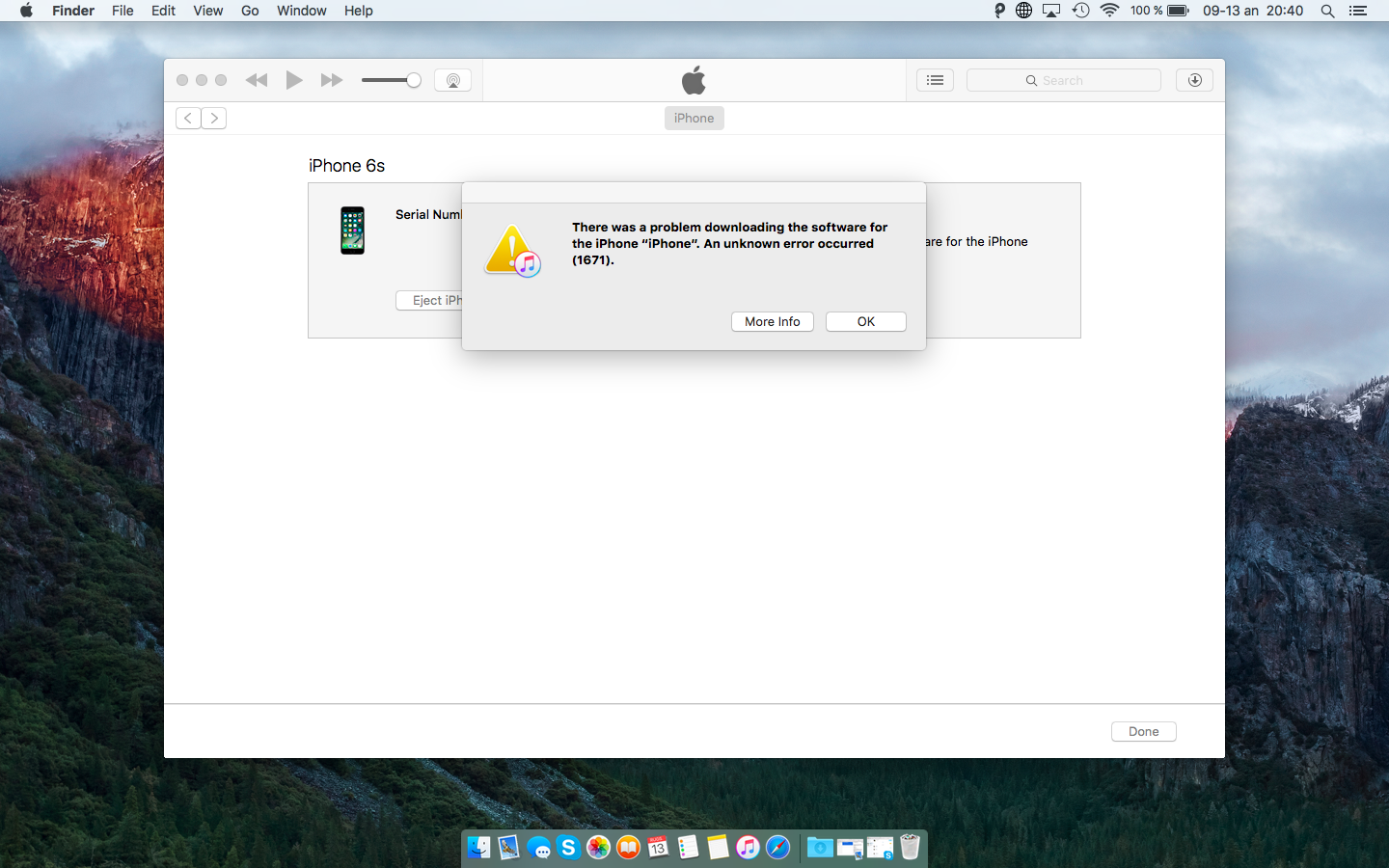Open the AirPlay output button
This screenshot has width=1389, height=868.
coord(452,80)
